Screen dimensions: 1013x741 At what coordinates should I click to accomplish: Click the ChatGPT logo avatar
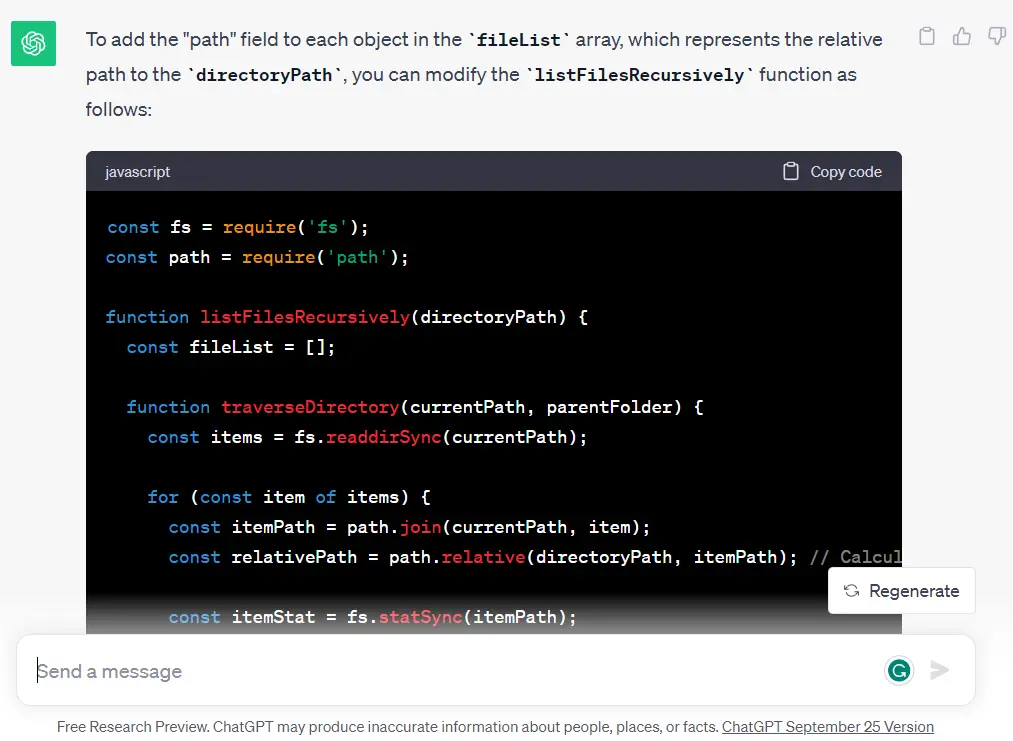click(x=33, y=44)
